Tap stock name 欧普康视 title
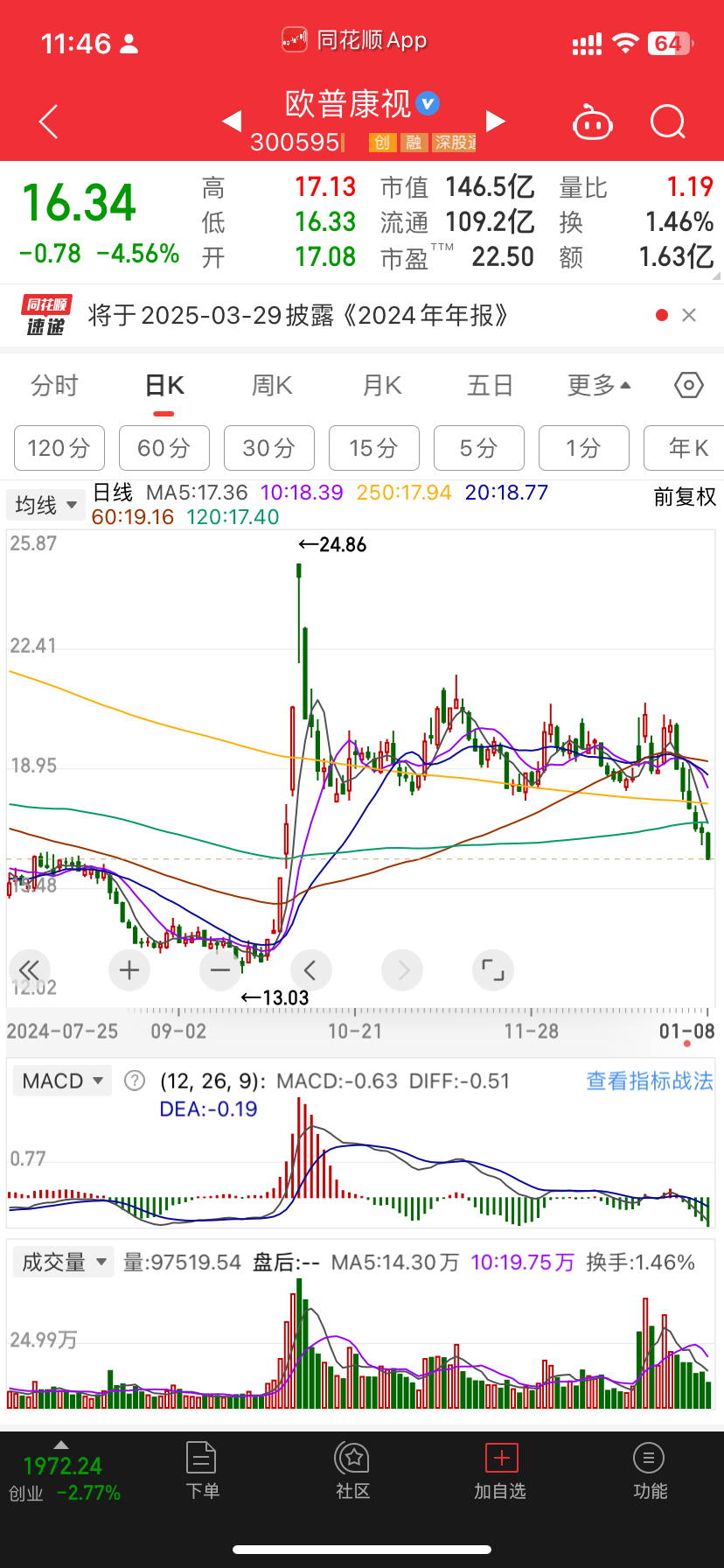Screen dimensions: 724x1568 coord(348,104)
